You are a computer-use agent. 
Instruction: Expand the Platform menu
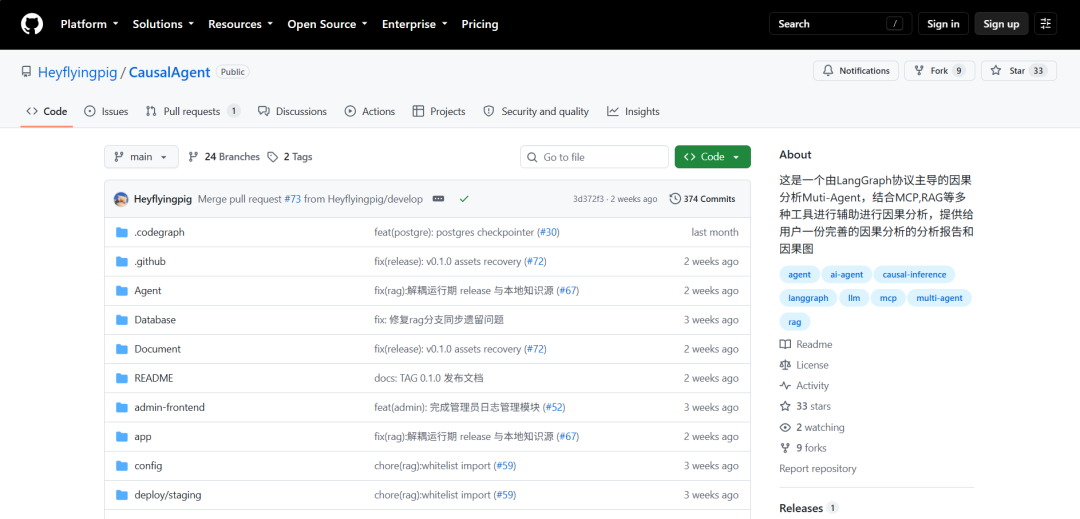click(90, 24)
